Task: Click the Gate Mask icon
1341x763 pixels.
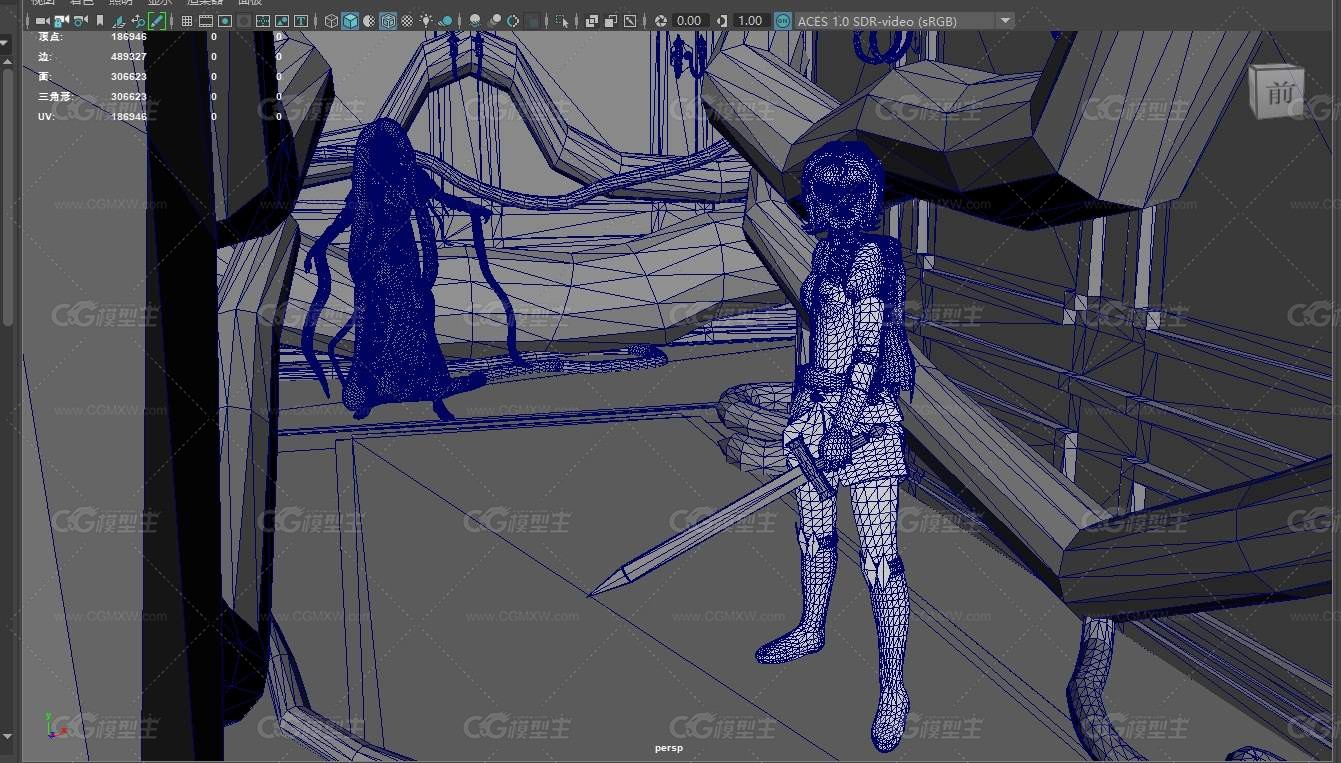Action: pos(244,20)
